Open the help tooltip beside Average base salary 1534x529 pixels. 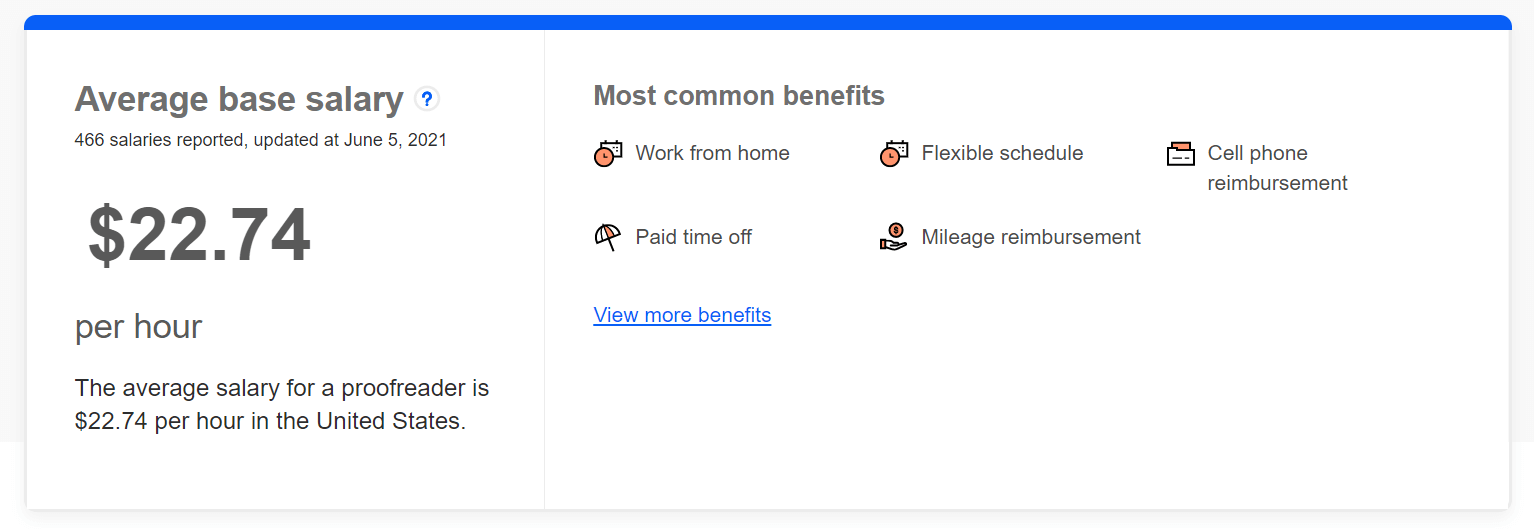click(x=427, y=99)
